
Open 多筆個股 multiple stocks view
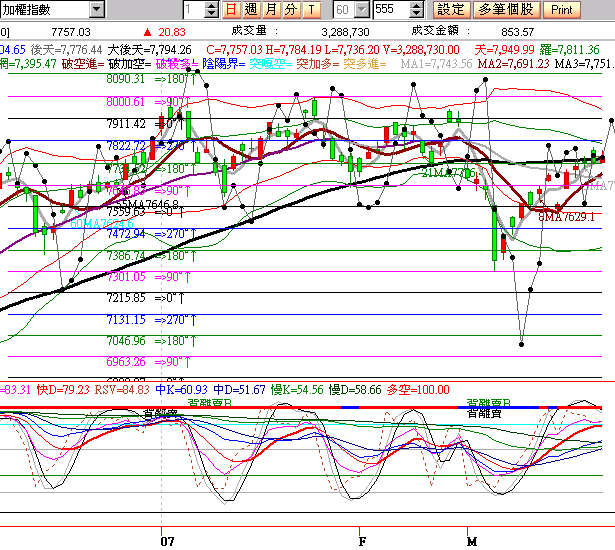(x=505, y=9)
